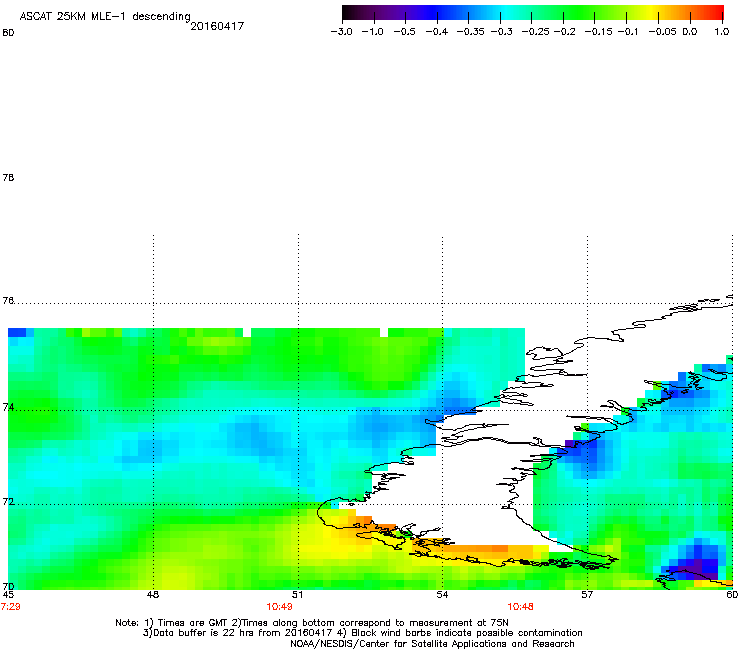Click the colorbar label 0.0
Viewport: 740px width, 650px height.
(690, 32)
